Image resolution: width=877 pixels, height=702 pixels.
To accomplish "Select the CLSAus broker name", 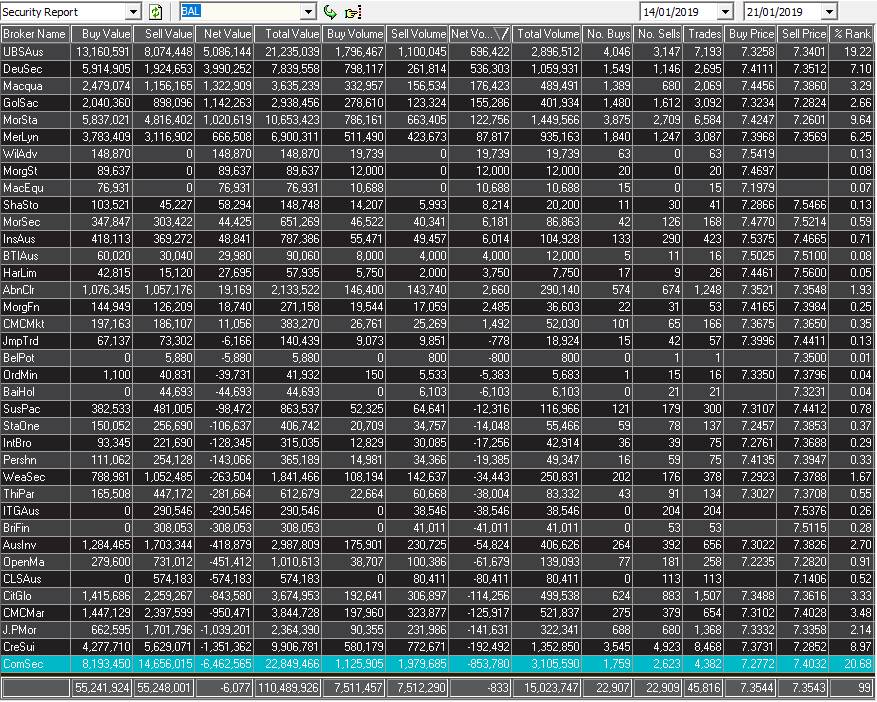I will pos(22,579).
